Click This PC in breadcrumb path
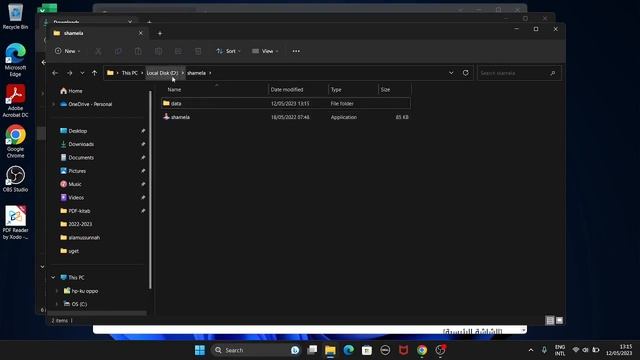The height and width of the screenshot is (360, 640). tap(130, 73)
